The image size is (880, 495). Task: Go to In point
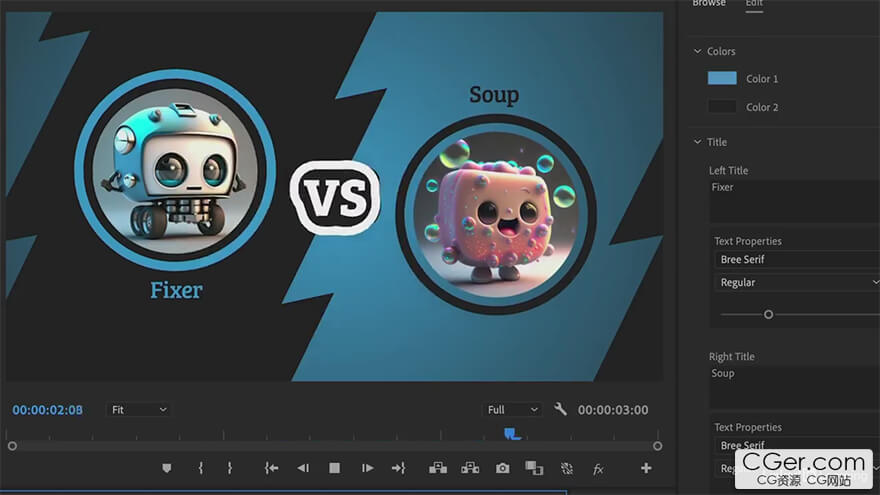coord(272,468)
